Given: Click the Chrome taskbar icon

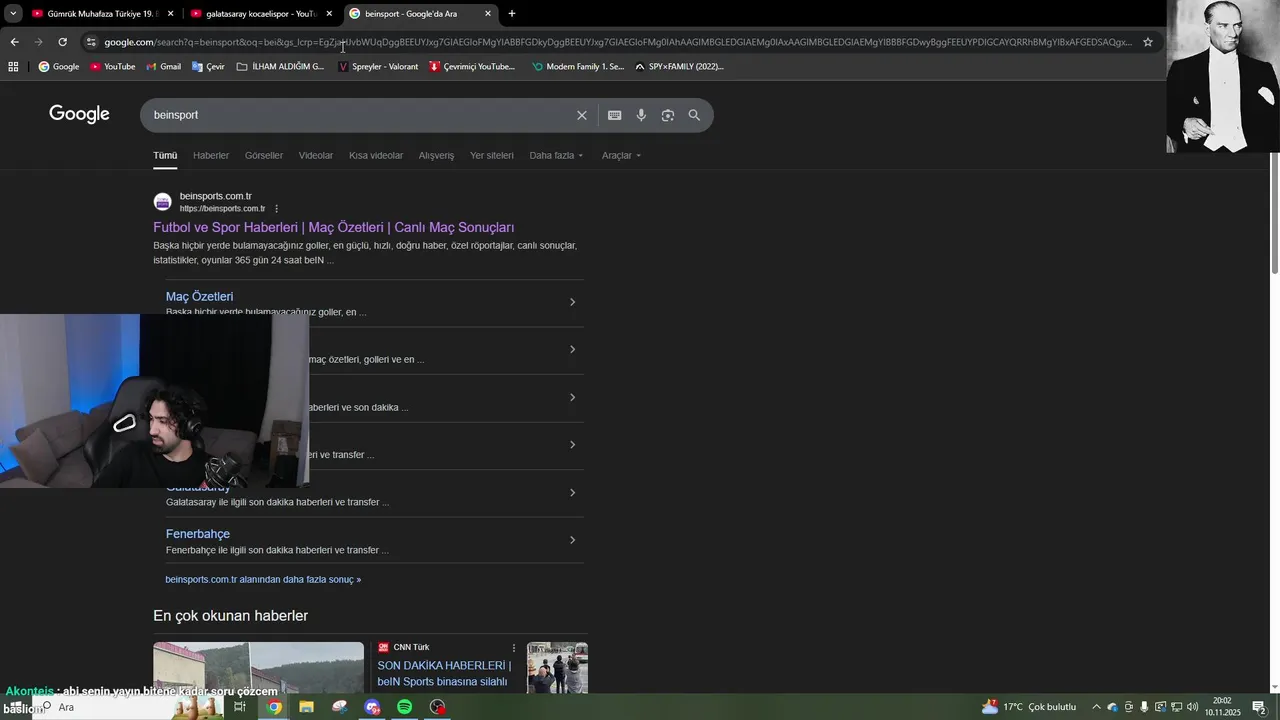Looking at the screenshot, I should [x=274, y=707].
